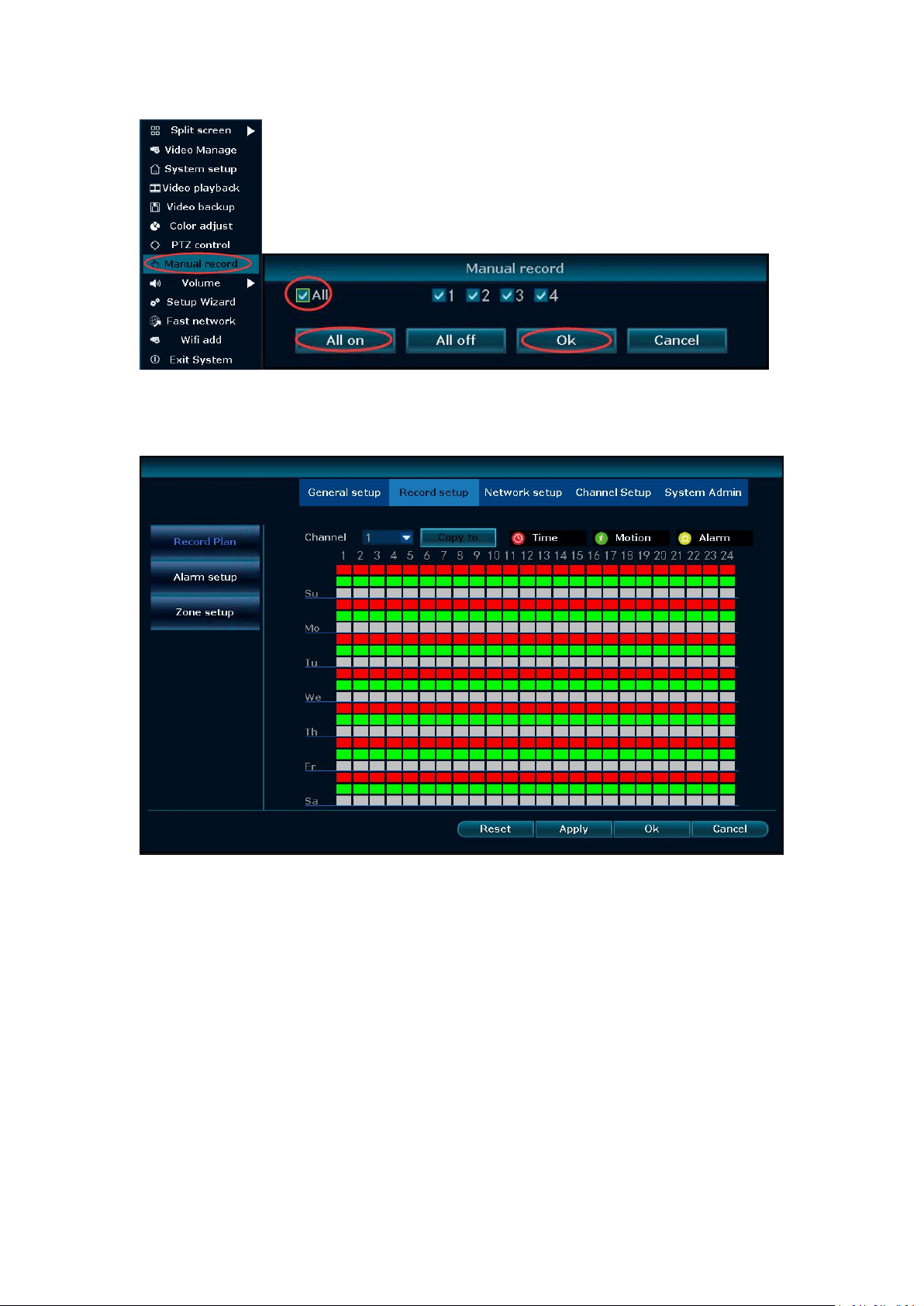Uncheck channel 4 checkbox

[540, 295]
